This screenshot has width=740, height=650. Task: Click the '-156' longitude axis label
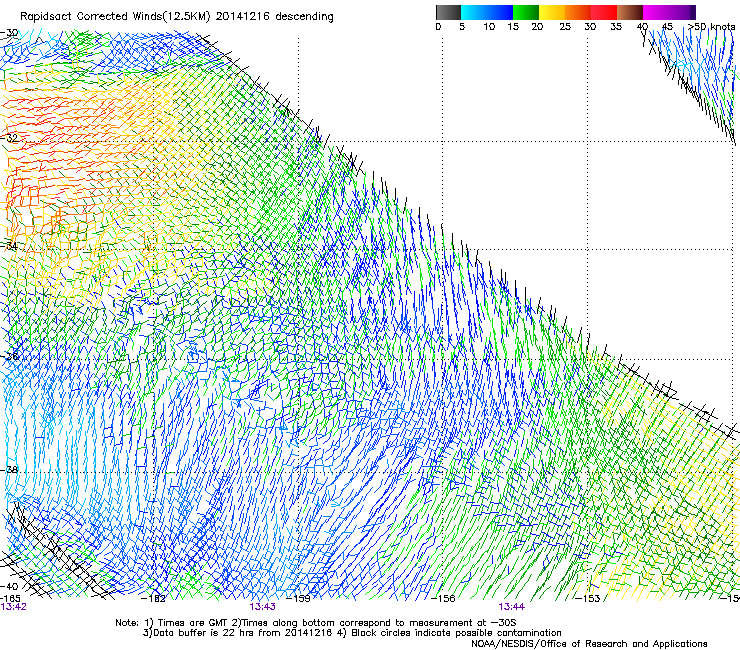[x=443, y=599]
